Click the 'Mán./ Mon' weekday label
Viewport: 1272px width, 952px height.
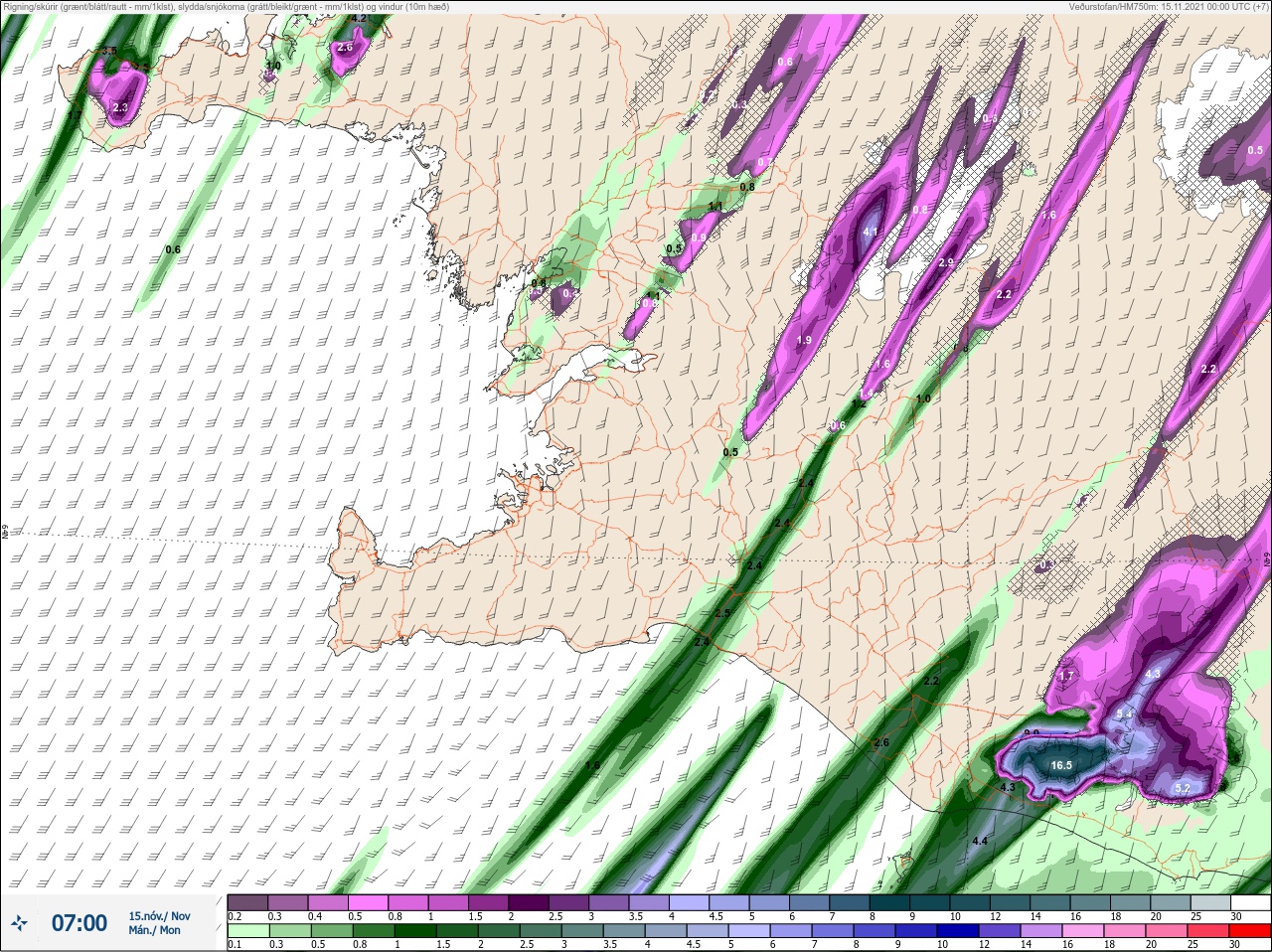coord(154,930)
